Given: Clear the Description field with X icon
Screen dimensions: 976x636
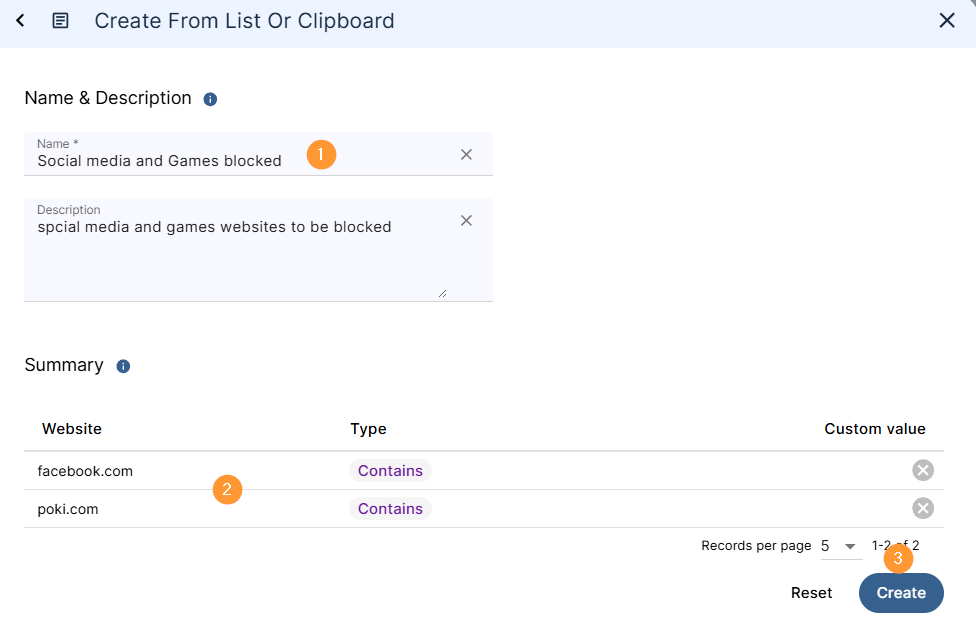Looking at the screenshot, I should [466, 220].
